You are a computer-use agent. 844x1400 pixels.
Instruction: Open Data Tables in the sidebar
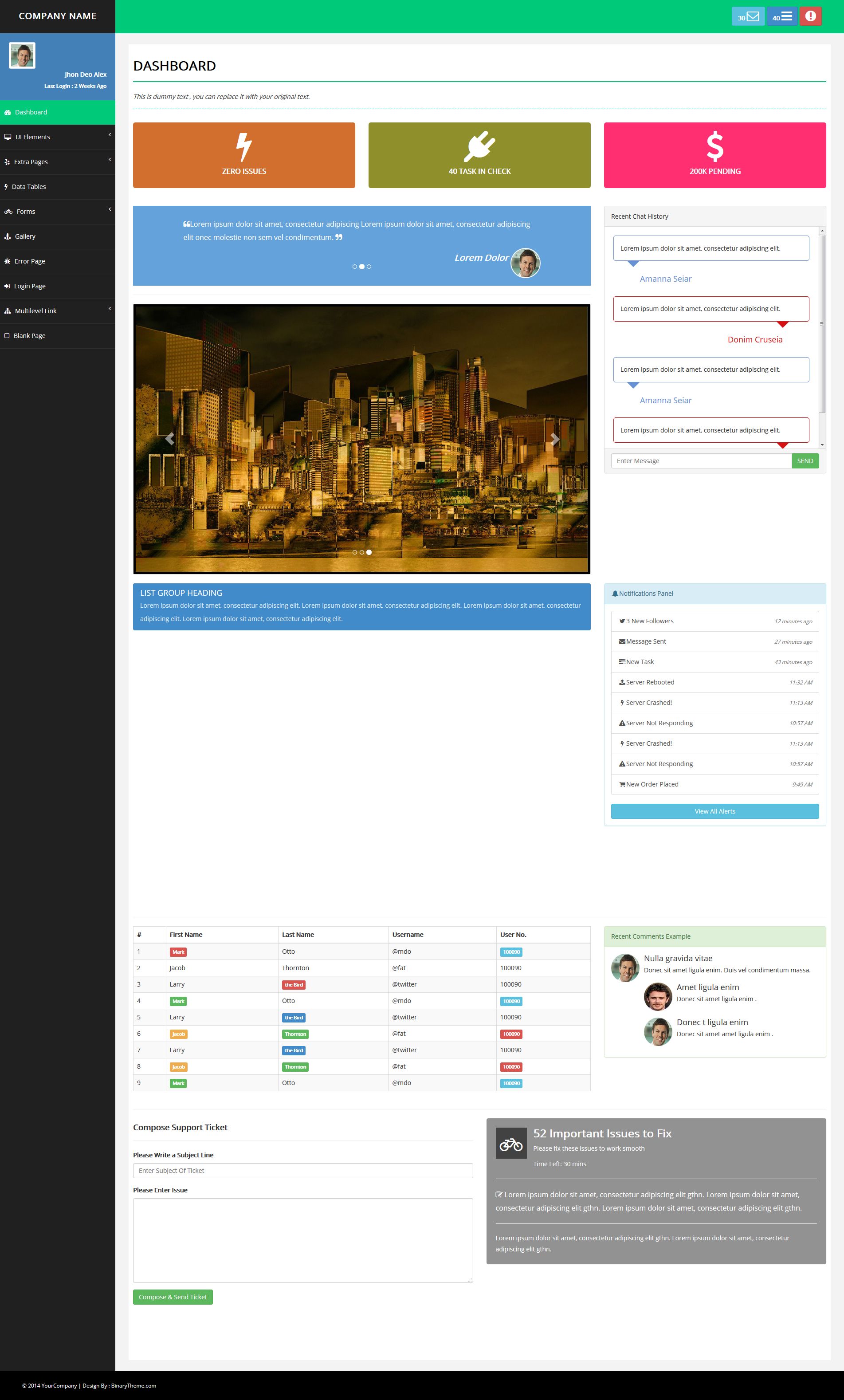click(x=57, y=186)
